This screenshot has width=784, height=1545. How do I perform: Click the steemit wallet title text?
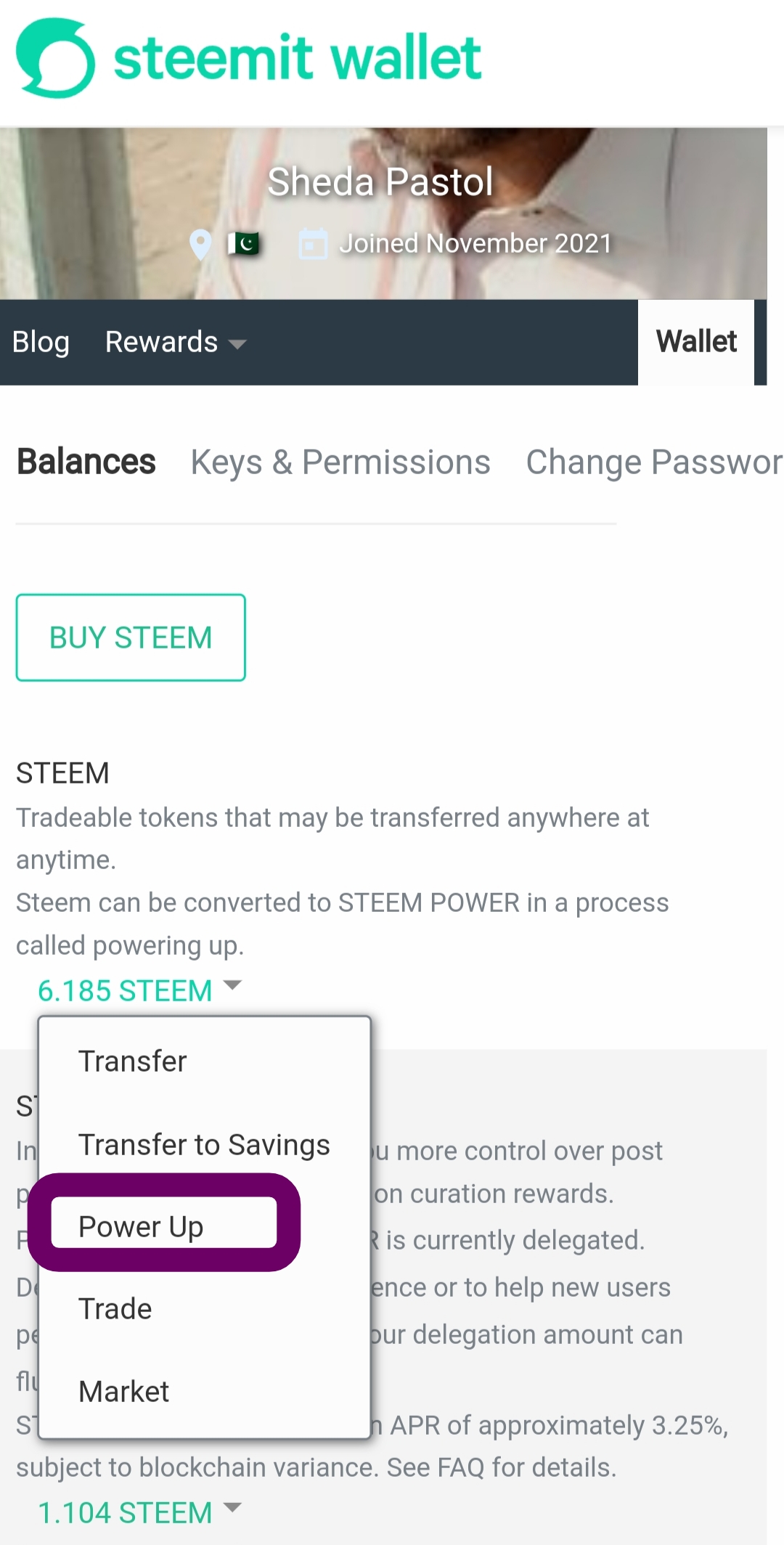(x=298, y=57)
